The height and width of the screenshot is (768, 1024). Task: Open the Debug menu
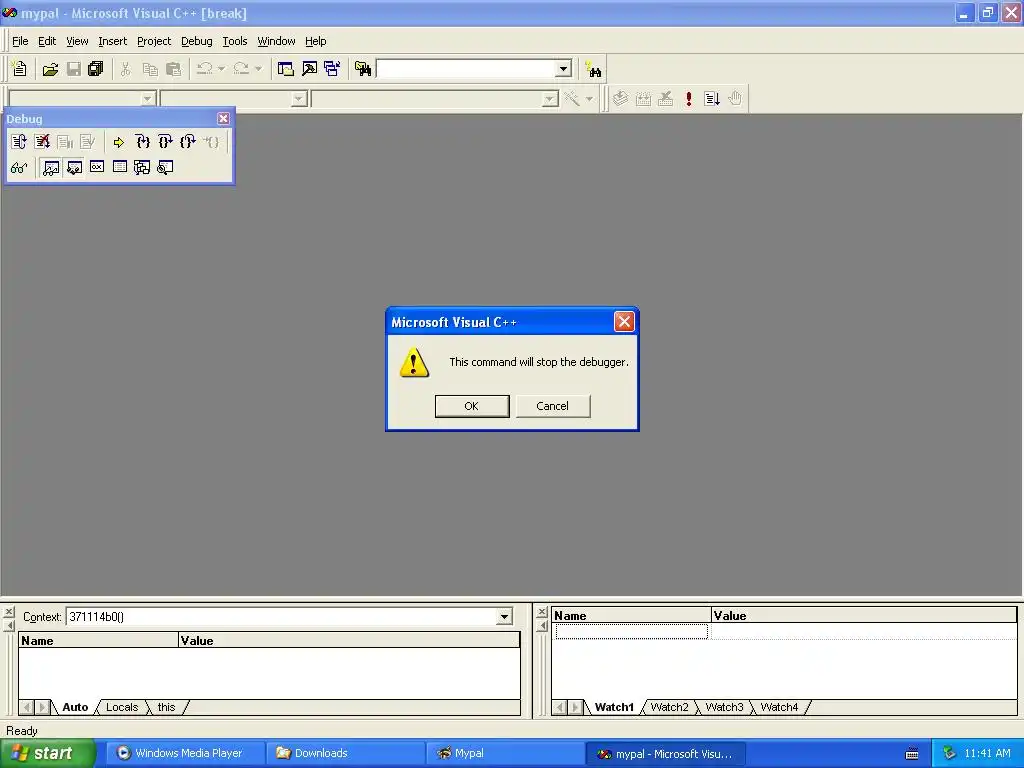tap(197, 41)
